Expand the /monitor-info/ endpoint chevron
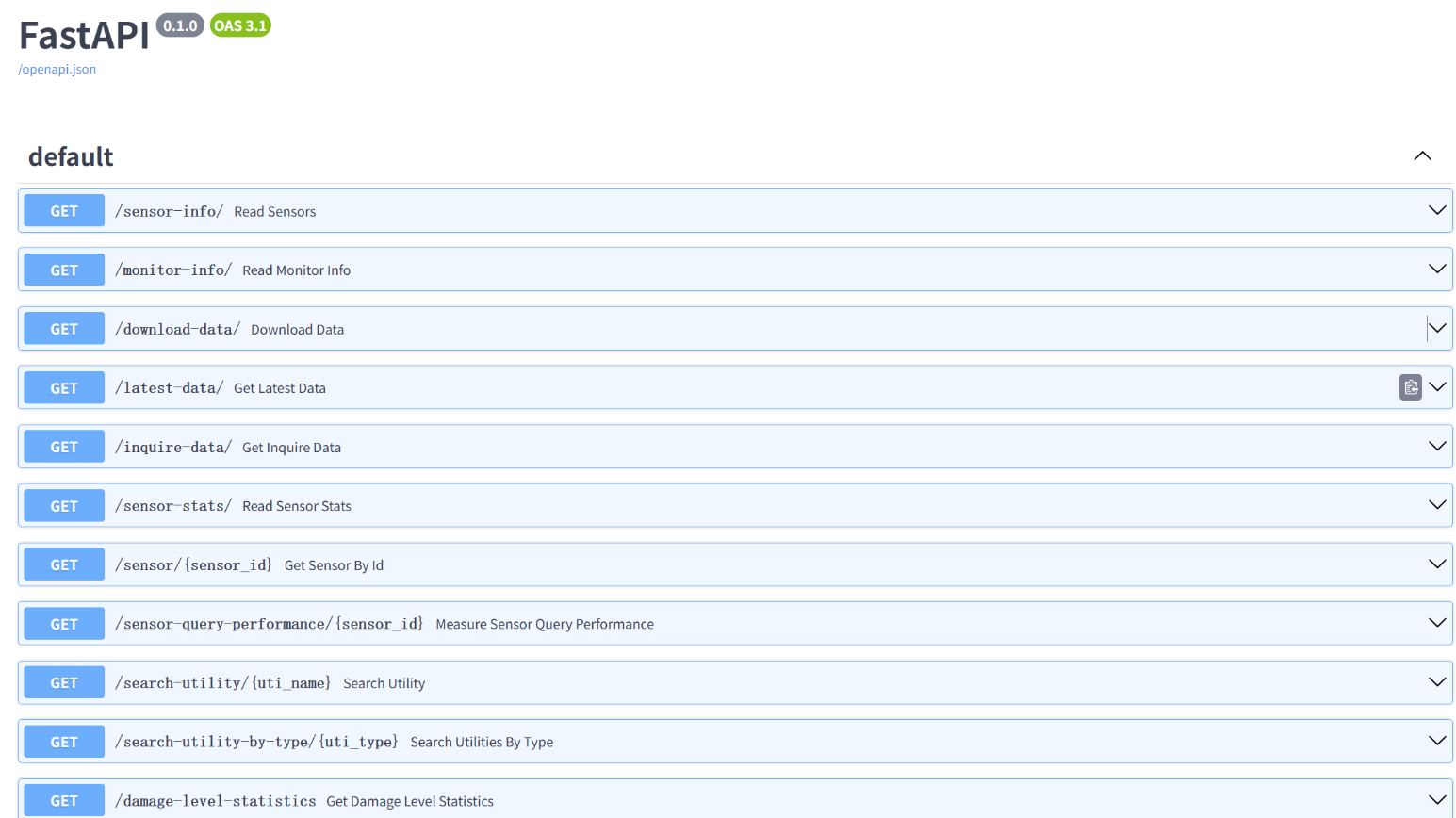 [x=1437, y=270]
